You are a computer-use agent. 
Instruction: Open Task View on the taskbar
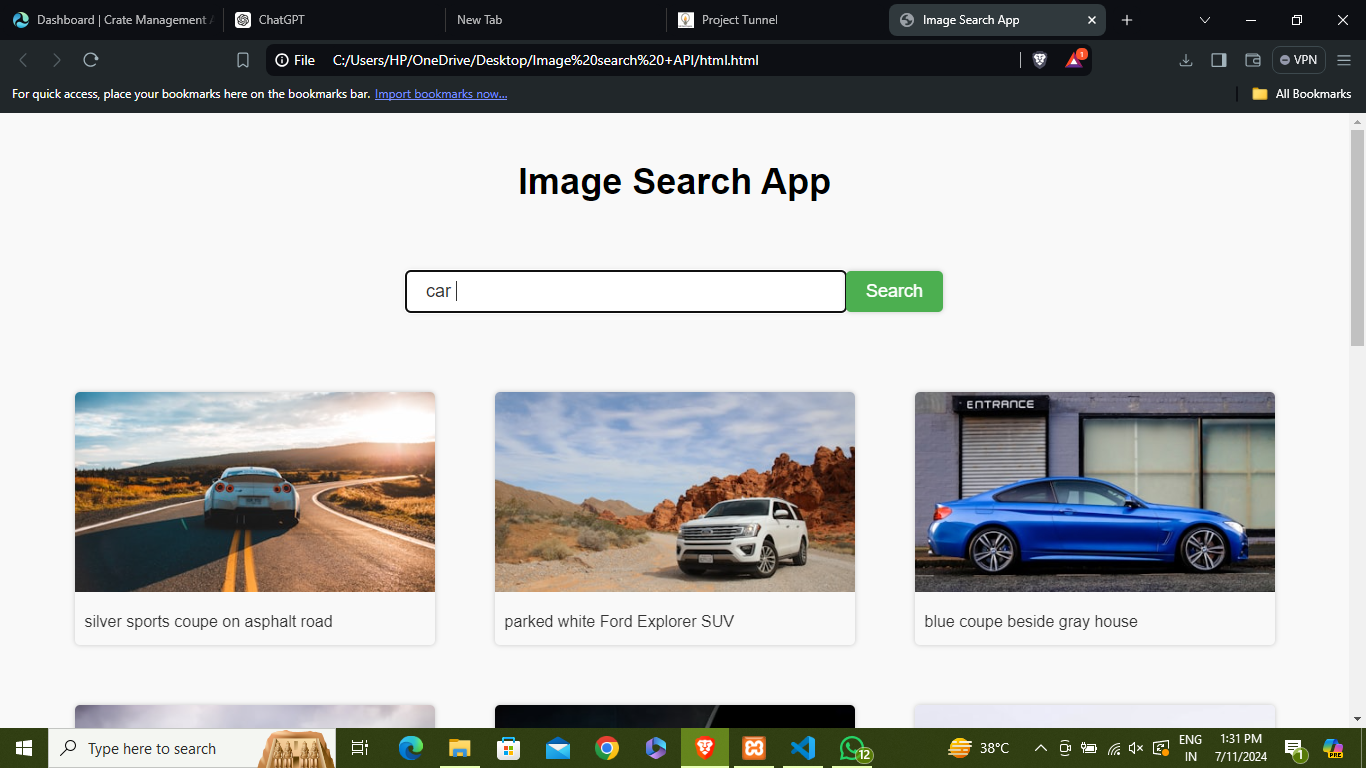pos(360,748)
